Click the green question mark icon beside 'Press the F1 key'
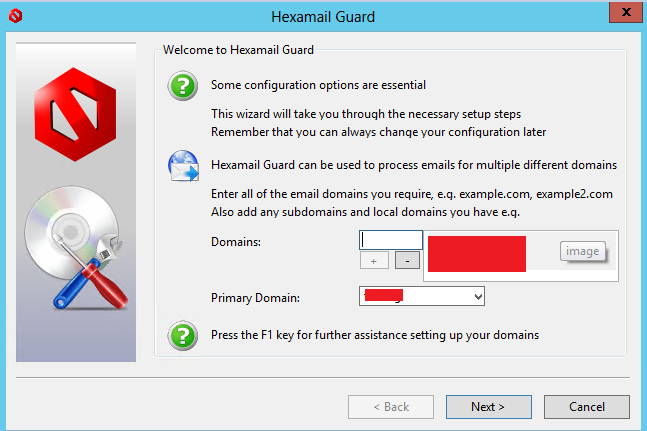The height and width of the screenshot is (431, 647). coord(183,335)
